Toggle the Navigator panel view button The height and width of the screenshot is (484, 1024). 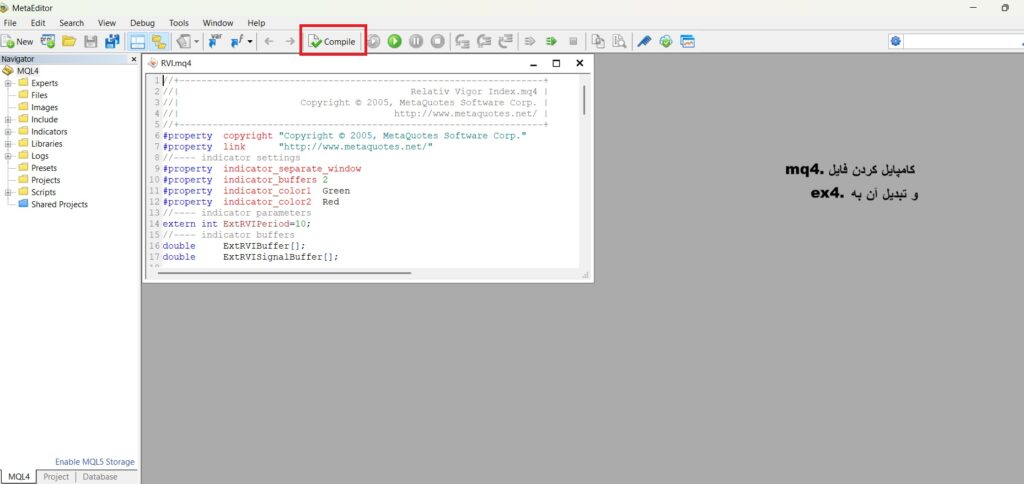pyautogui.click(x=137, y=41)
